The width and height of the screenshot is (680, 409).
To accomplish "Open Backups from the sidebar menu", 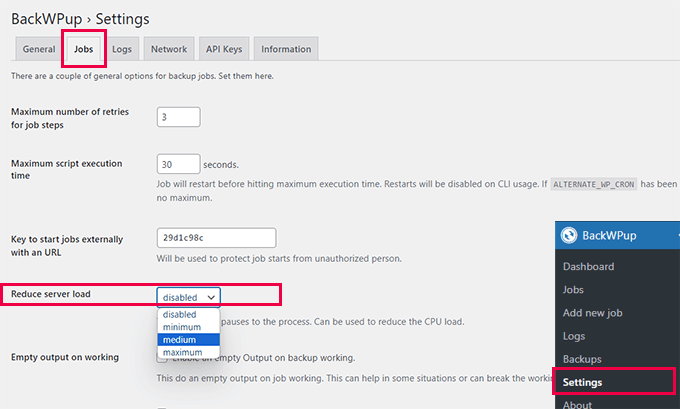I will click(x=582, y=358).
